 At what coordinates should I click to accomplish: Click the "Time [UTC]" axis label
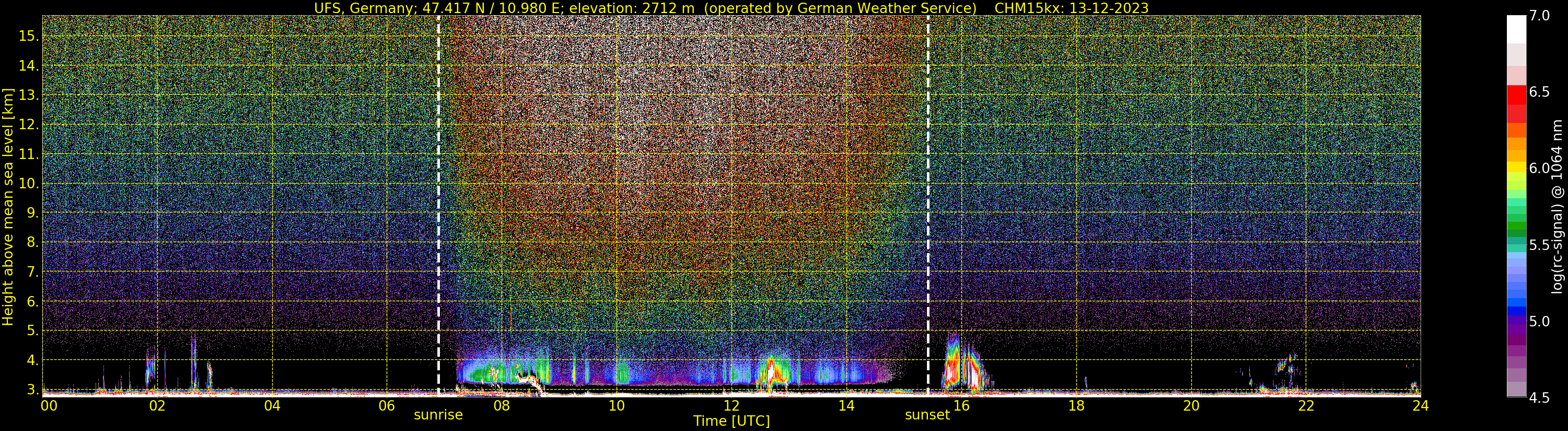[x=731, y=421]
